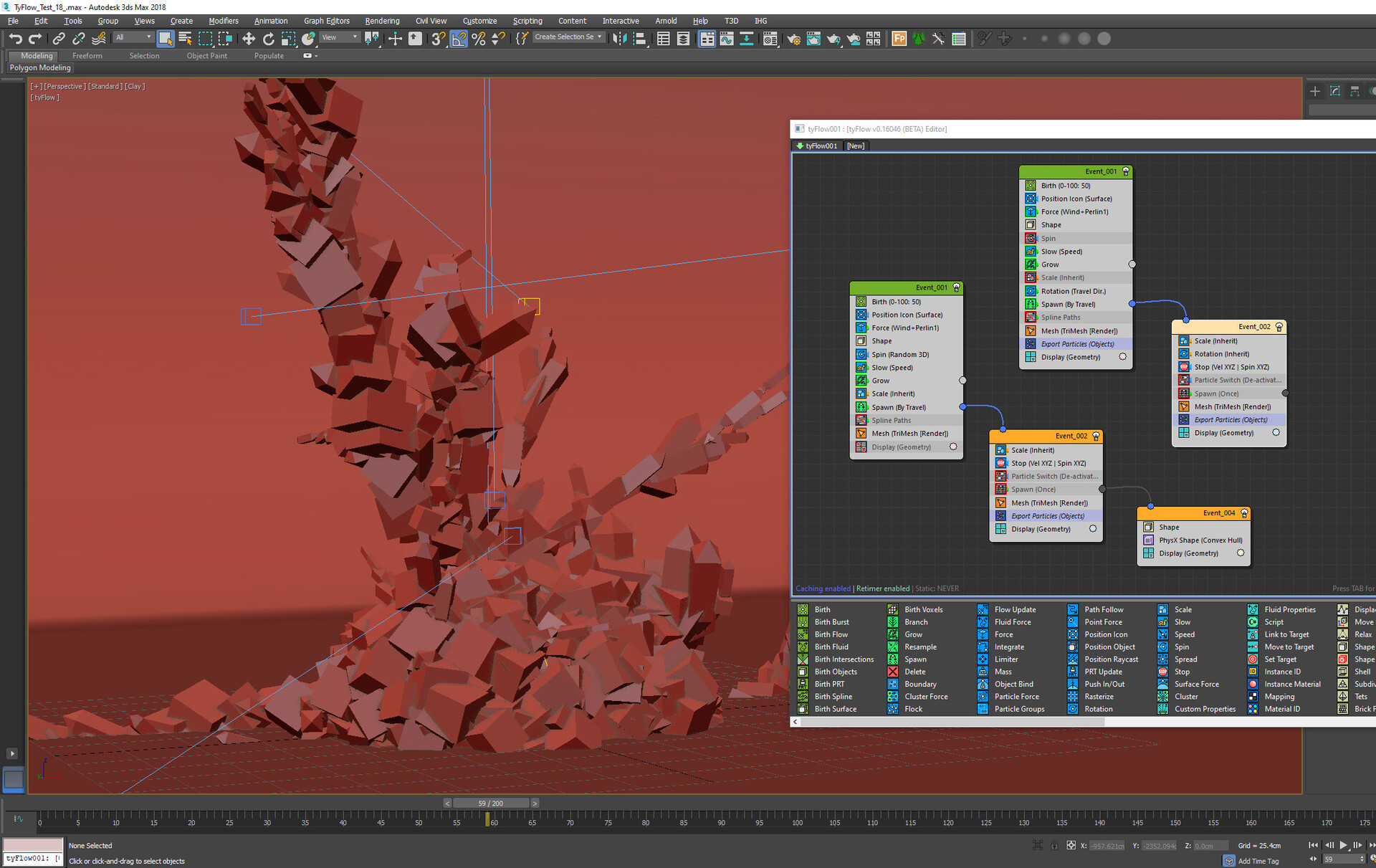Image resolution: width=1376 pixels, height=868 pixels.
Task: Open the Render Setup teapot icon
Action: tap(793, 39)
